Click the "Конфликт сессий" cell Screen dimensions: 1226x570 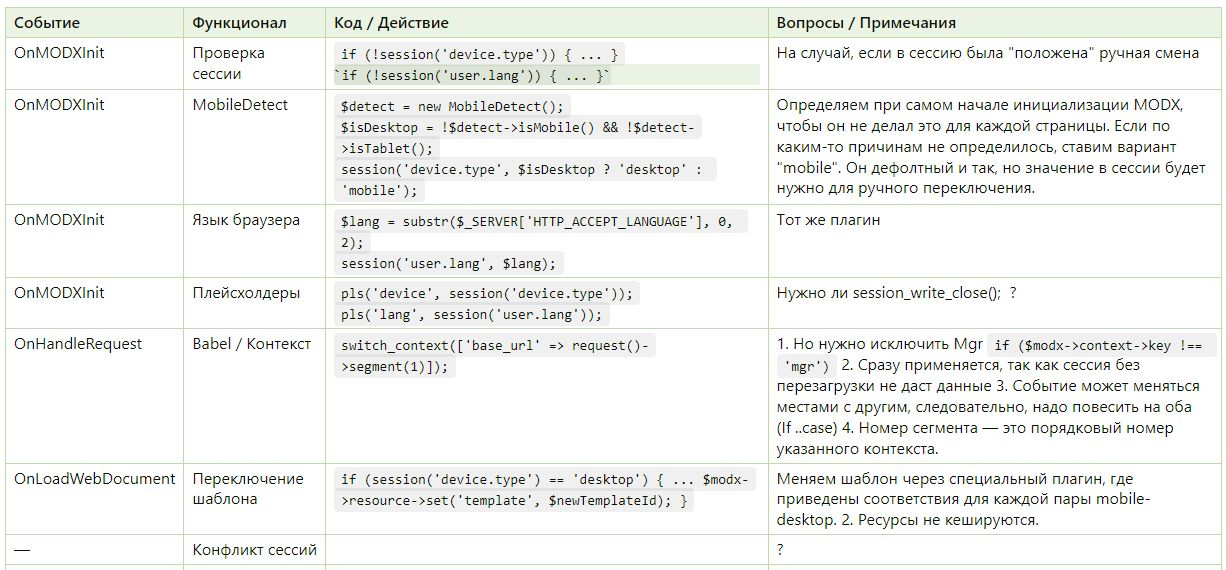click(254, 549)
